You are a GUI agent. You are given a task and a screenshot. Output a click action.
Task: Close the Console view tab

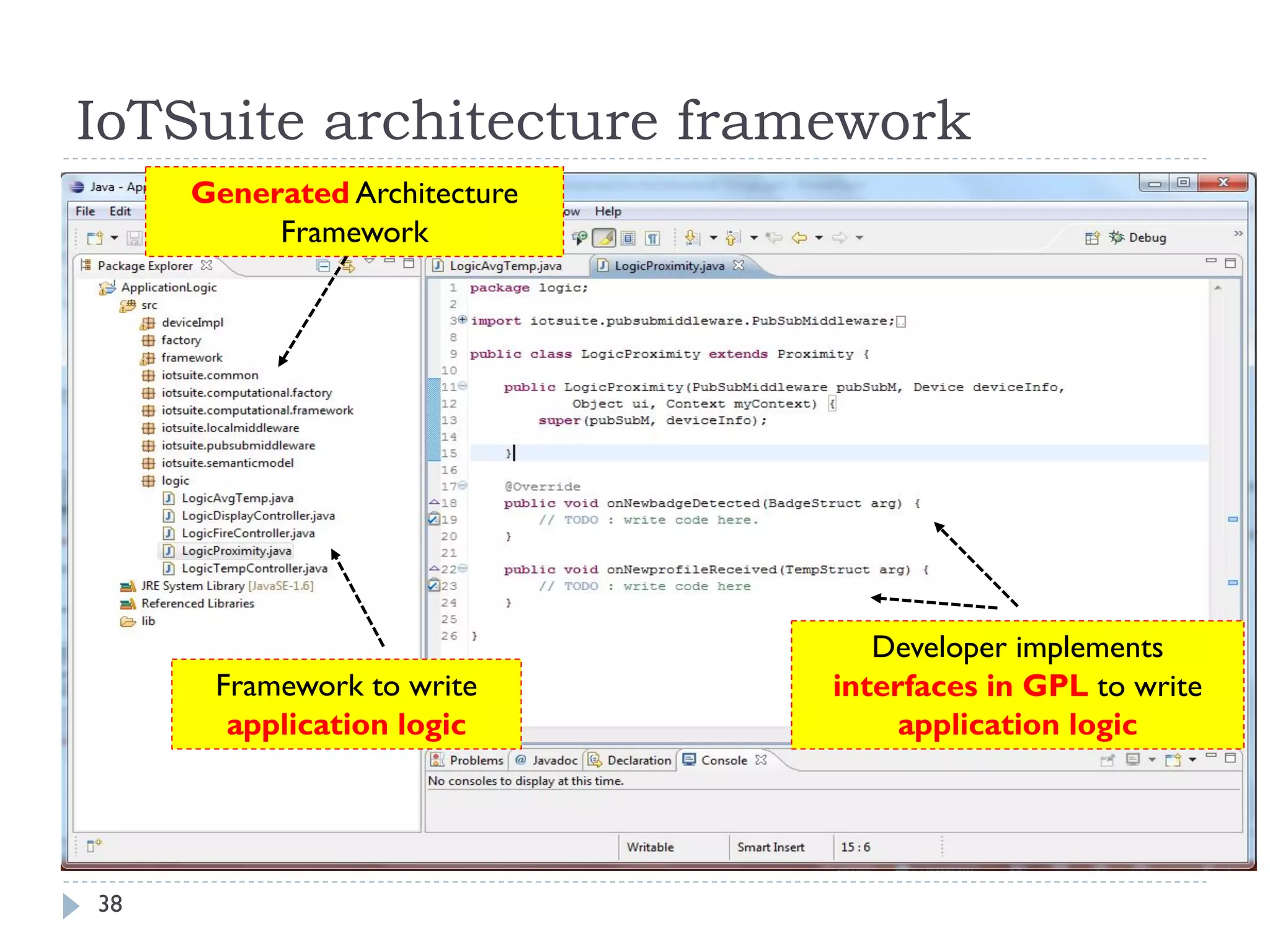761,759
